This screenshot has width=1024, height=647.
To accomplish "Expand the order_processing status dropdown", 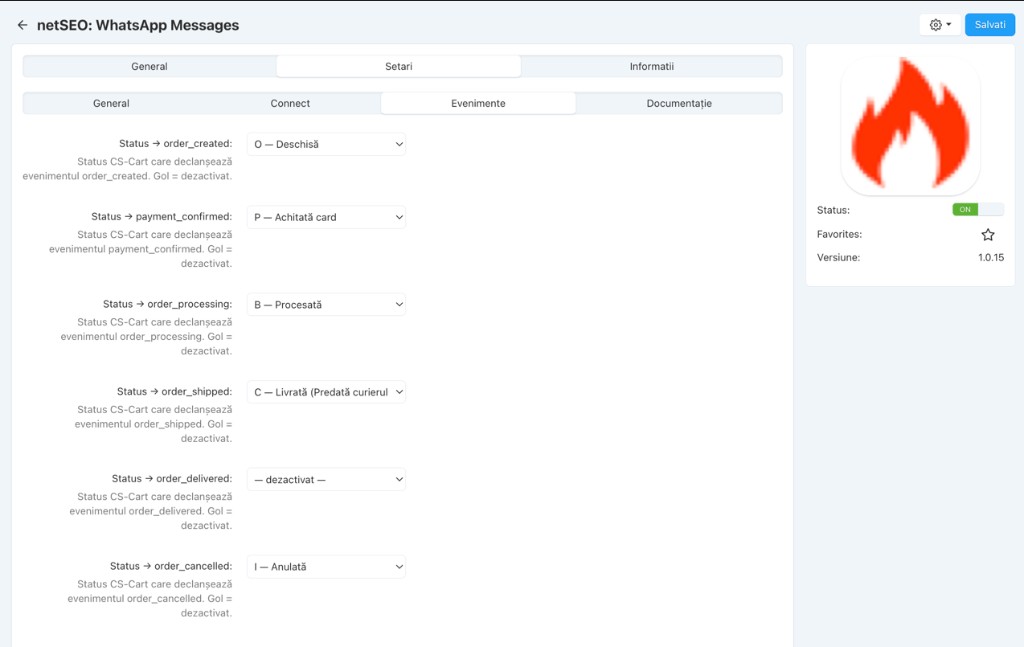I will pyautogui.click(x=326, y=305).
